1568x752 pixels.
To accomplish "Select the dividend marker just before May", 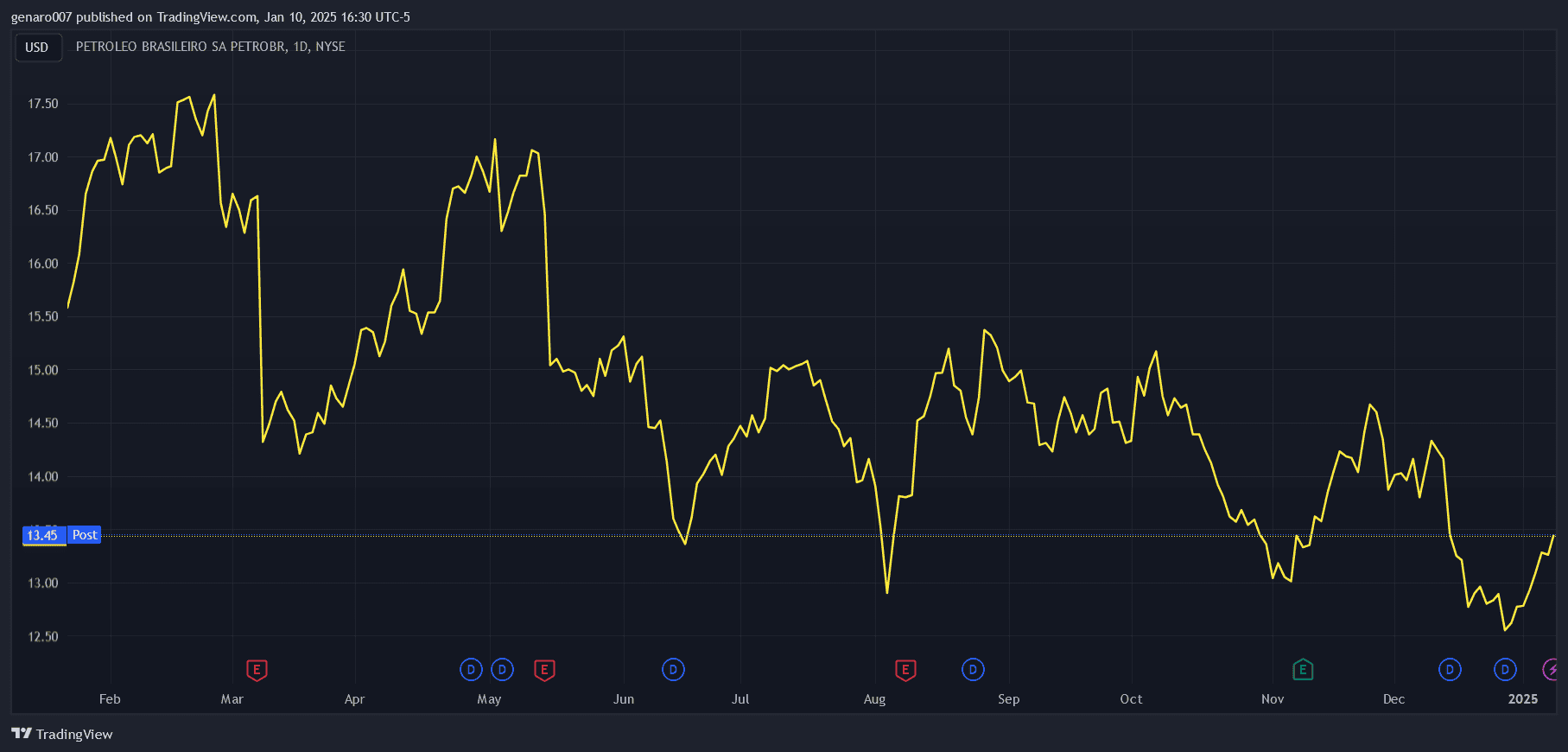I will 471,670.
